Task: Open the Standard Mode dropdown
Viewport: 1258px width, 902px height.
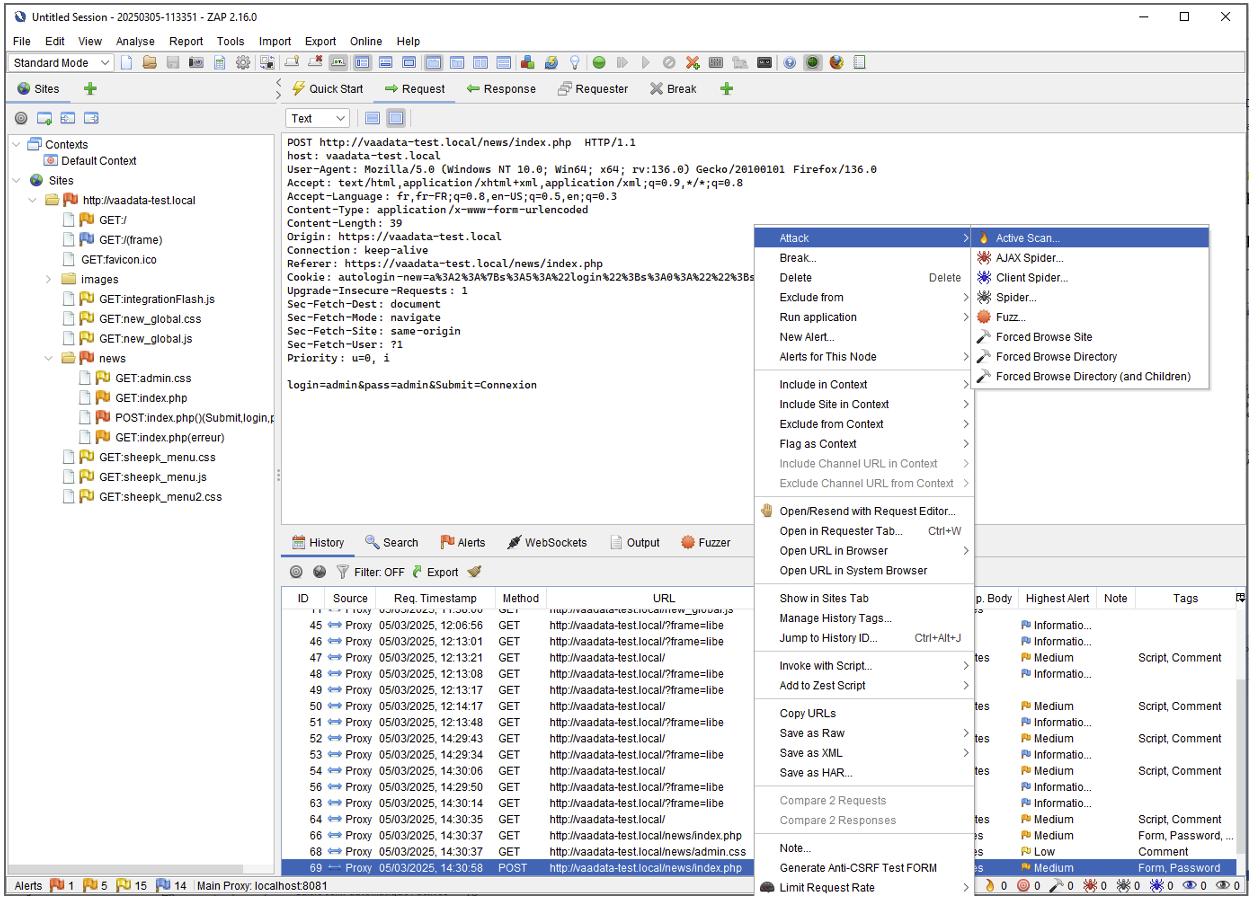Action: click(x=60, y=62)
